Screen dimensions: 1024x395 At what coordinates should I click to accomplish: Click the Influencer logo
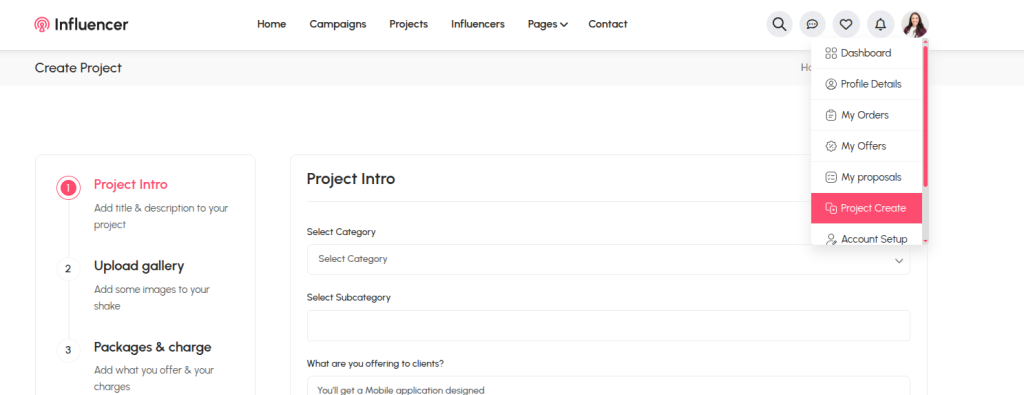pyautogui.click(x=81, y=25)
